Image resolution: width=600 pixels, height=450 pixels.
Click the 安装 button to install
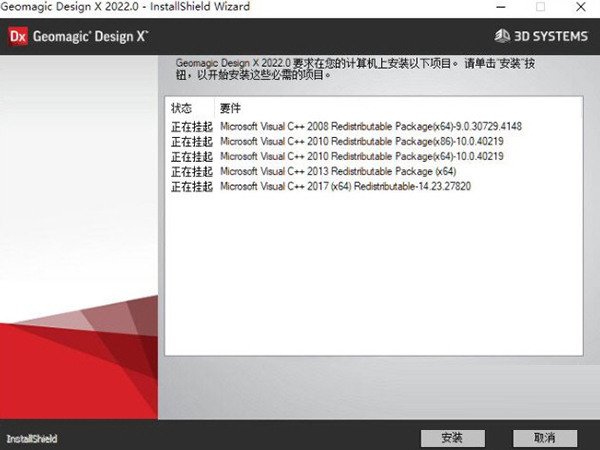point(451,438)
